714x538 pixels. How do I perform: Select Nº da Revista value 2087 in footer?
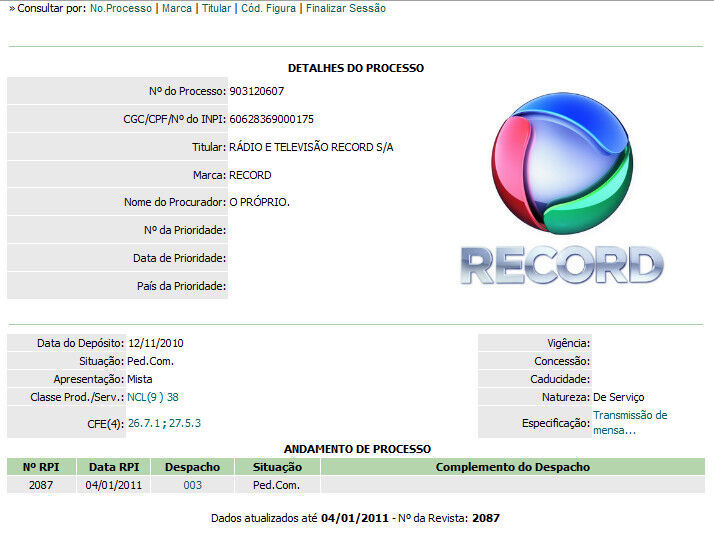point(486,518)
